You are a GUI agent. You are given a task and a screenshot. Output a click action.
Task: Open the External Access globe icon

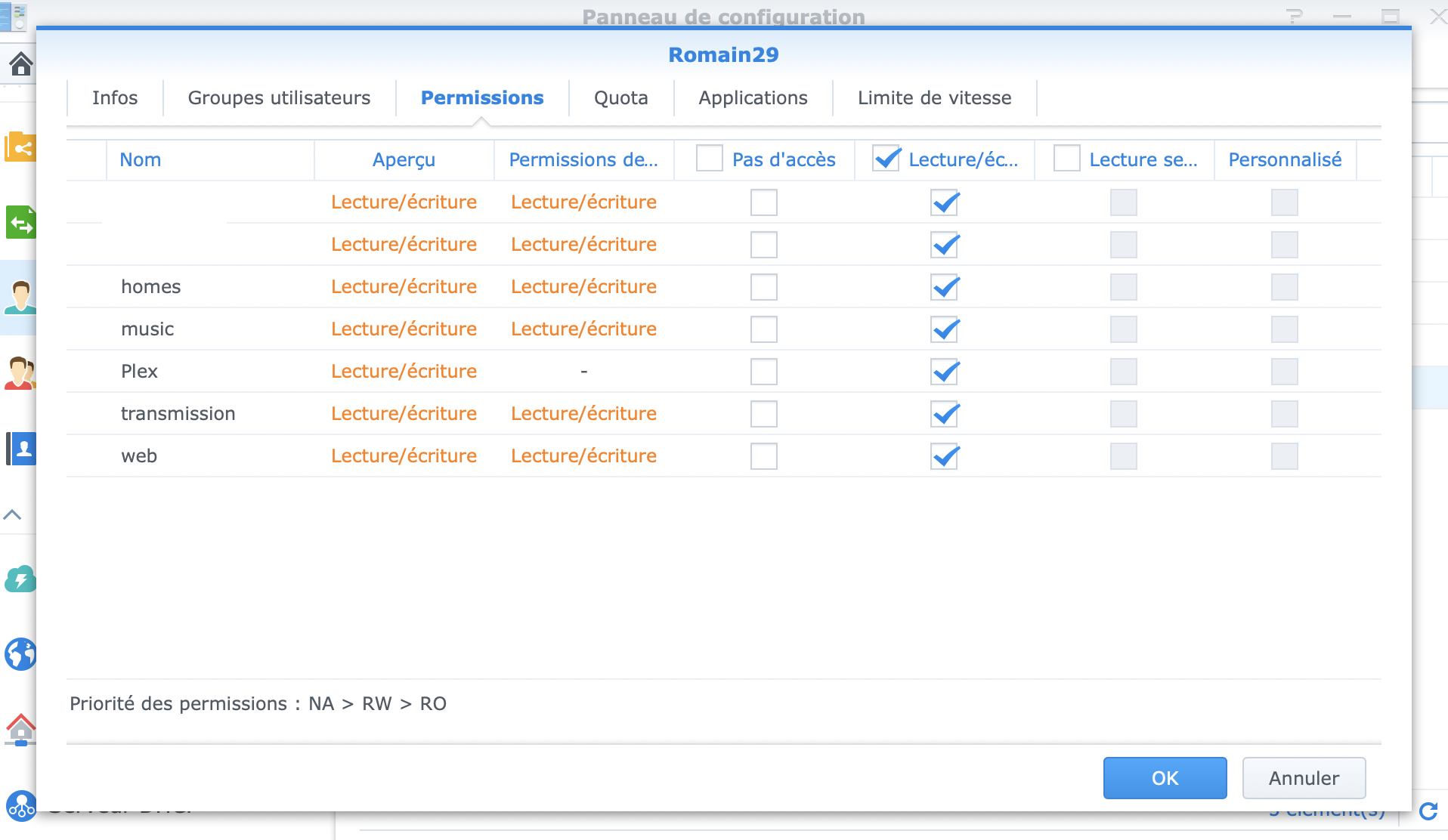[x=20, y=654]
